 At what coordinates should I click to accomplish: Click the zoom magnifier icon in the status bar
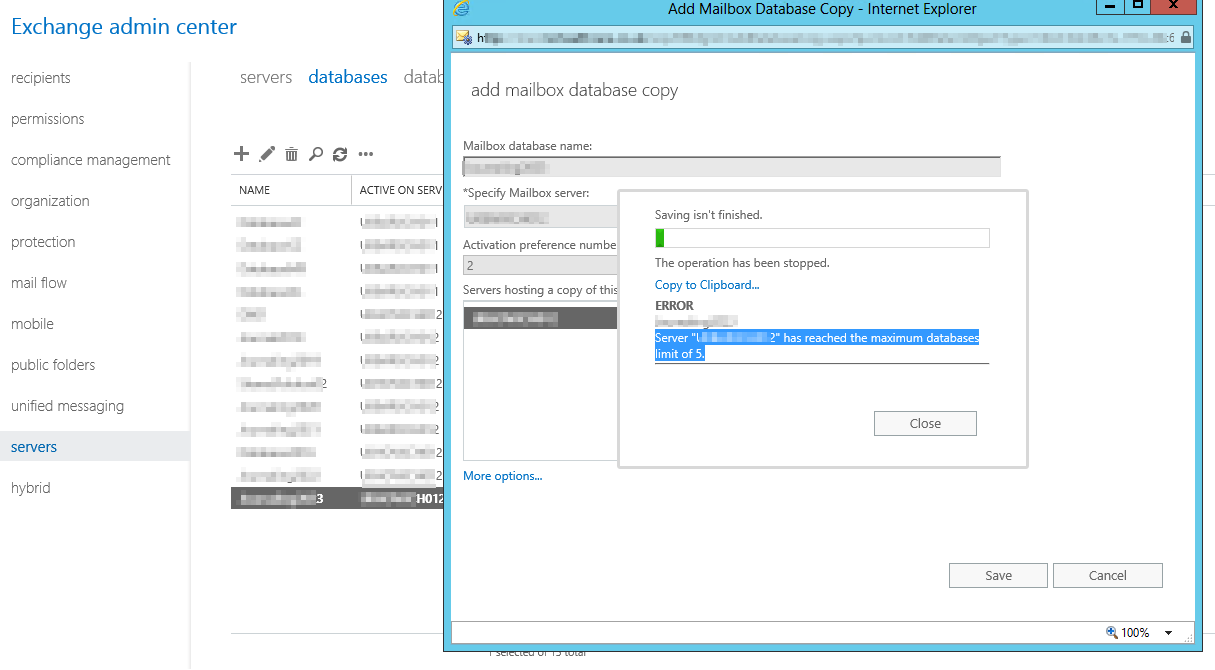coord(1111,632)
